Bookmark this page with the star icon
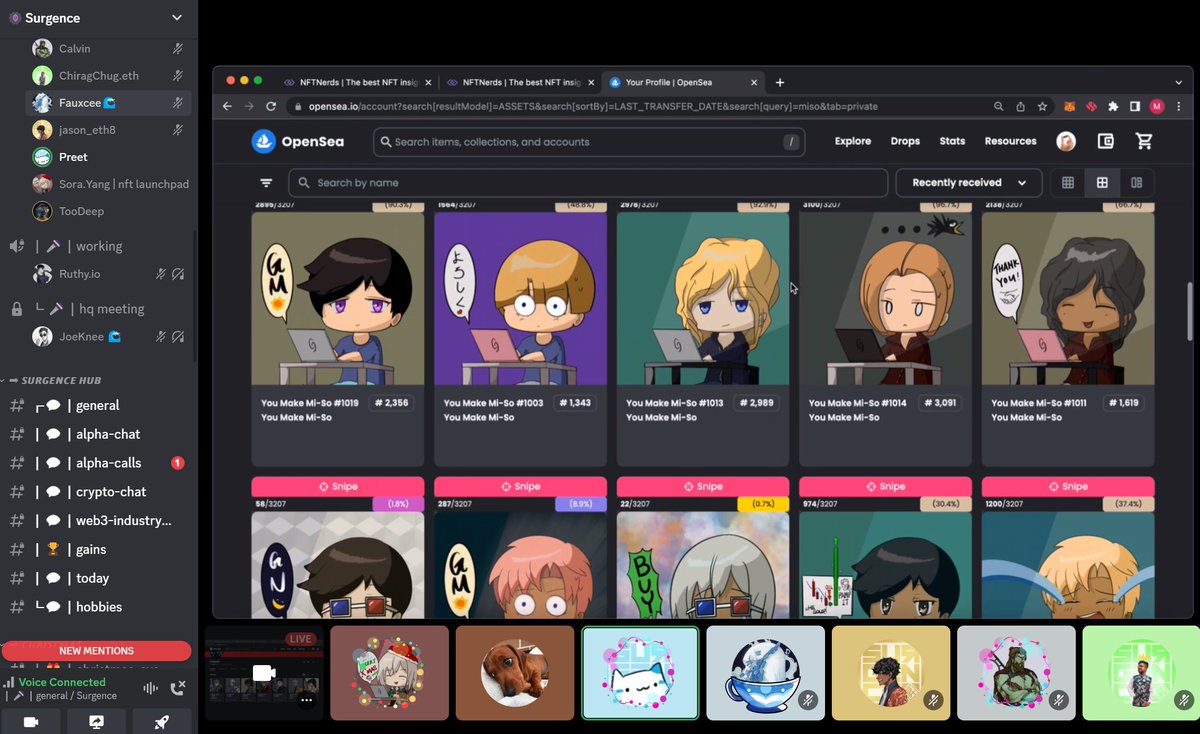Screen dimensions: 1200x734 click(1042, 106)
